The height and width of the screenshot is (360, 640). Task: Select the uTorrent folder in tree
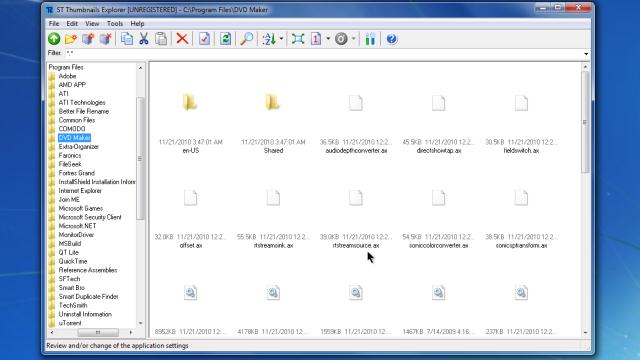[x=70, y=323]
